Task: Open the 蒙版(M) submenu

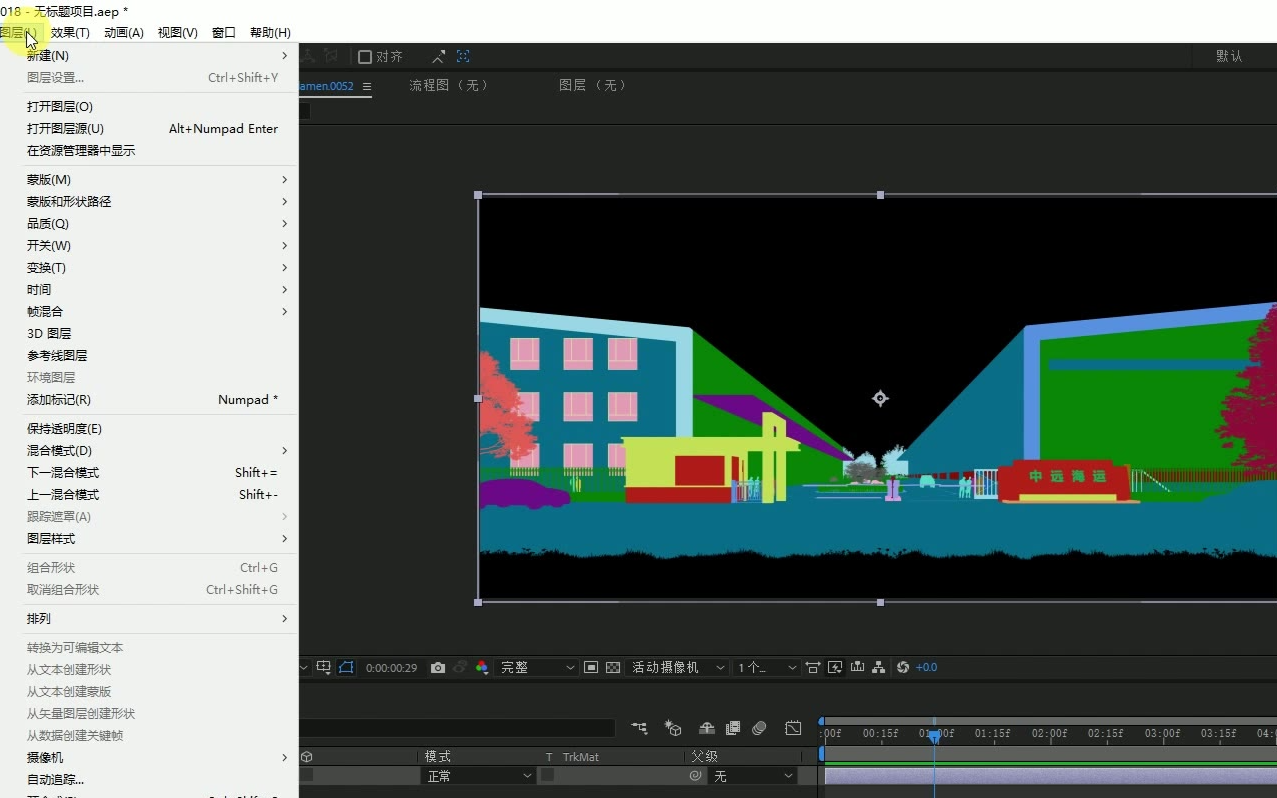Action: 49,180
